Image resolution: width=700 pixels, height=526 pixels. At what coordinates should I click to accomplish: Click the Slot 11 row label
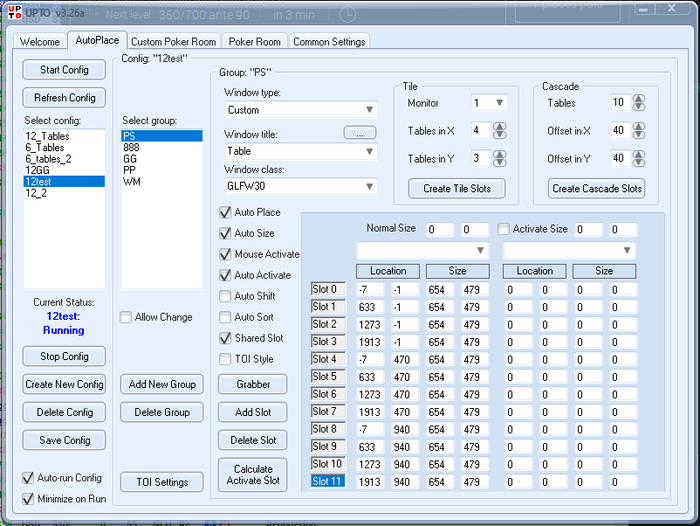pyautogui.click(x=327, y=481)
